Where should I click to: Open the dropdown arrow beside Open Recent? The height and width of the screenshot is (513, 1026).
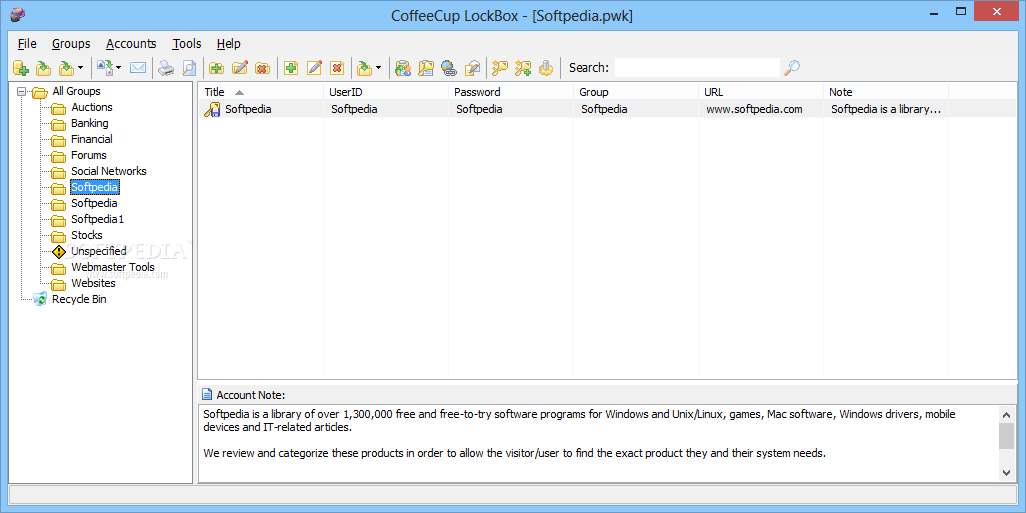pyautogui.click(x=80, y=67)
